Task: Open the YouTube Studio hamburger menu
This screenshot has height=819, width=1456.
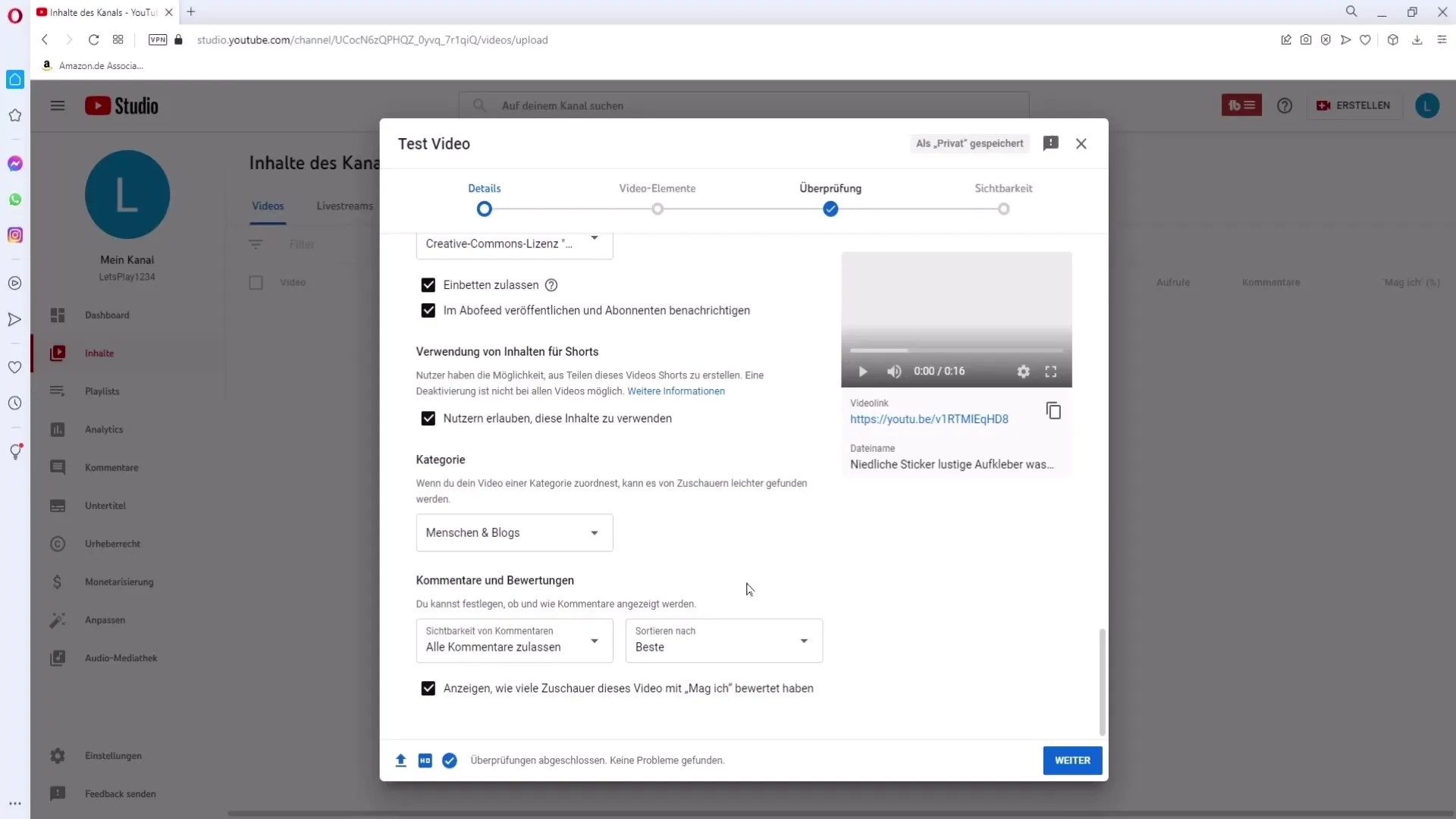Action: tap(58, 105)
